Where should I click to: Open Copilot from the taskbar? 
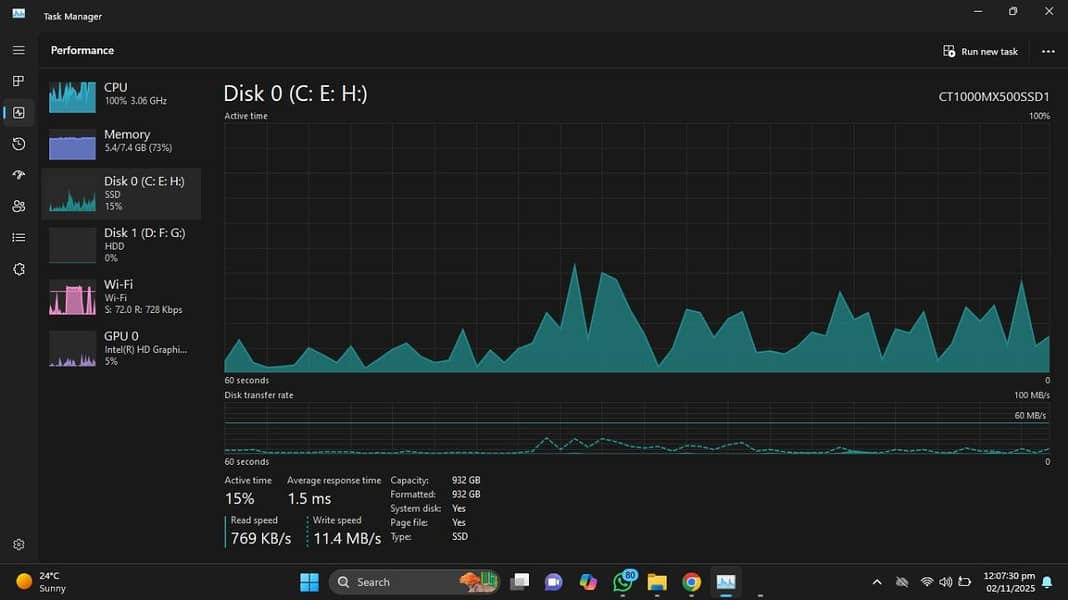pos(587,581)
